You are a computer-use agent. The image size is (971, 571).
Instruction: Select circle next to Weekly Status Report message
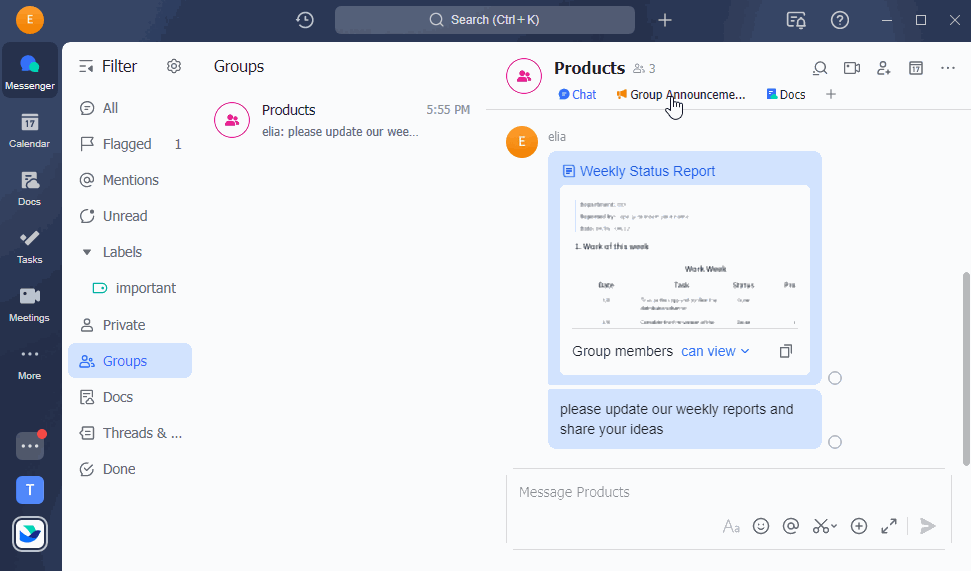point(835,378)
